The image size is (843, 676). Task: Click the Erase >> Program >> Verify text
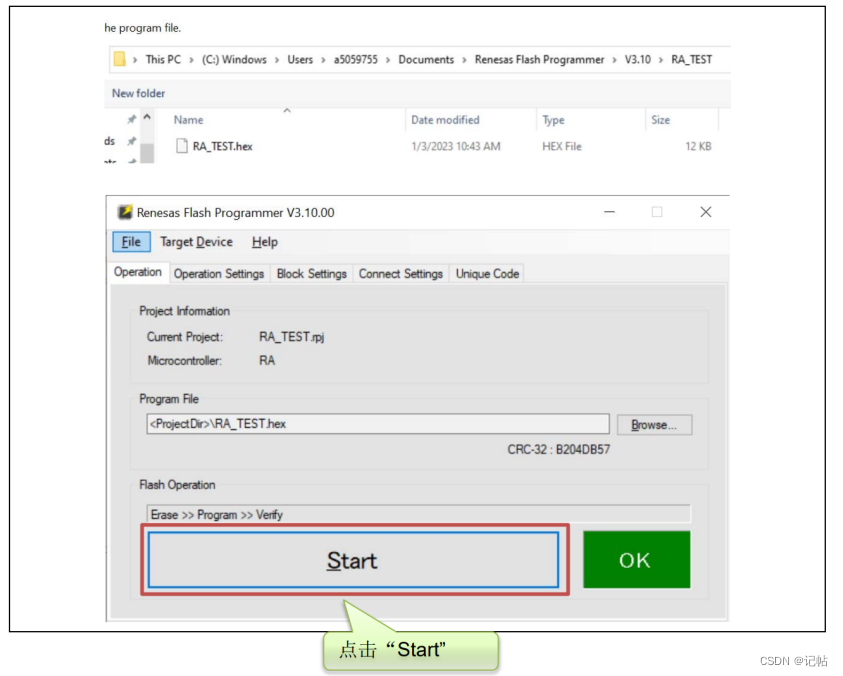point(216,515)
